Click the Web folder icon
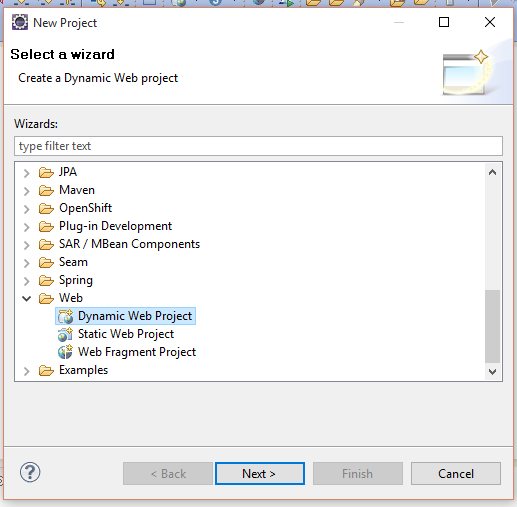This screenshot has width=517, height=507. point(46,298)
